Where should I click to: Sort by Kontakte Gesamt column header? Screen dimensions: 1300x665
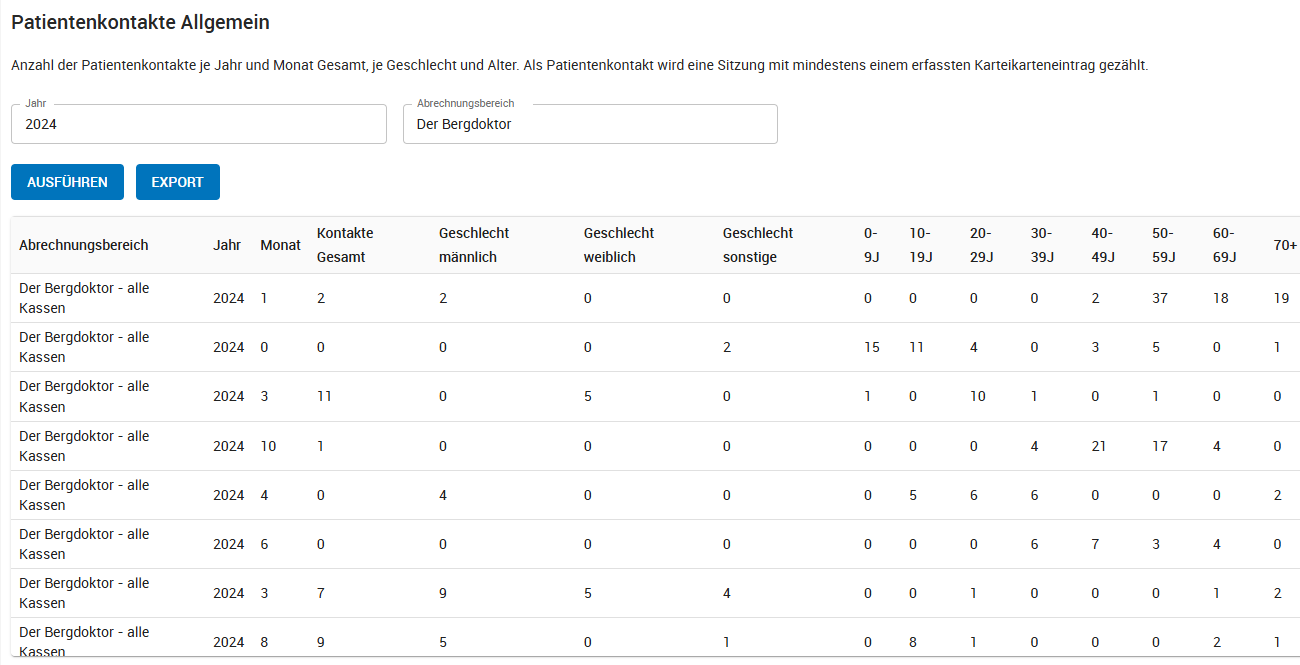pyautogui.click(x=345, y=245)
